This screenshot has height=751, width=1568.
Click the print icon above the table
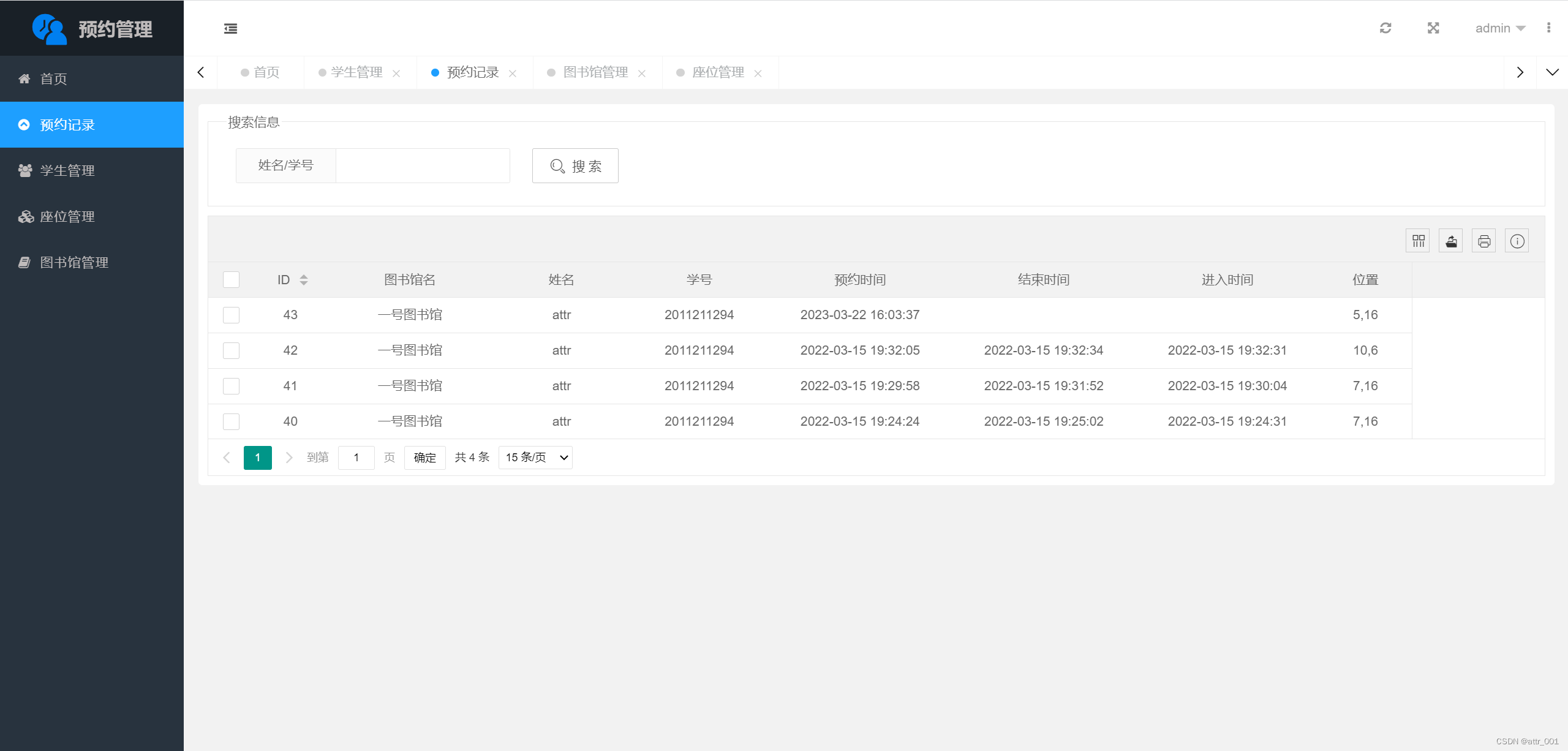[x=1483, y=240]
